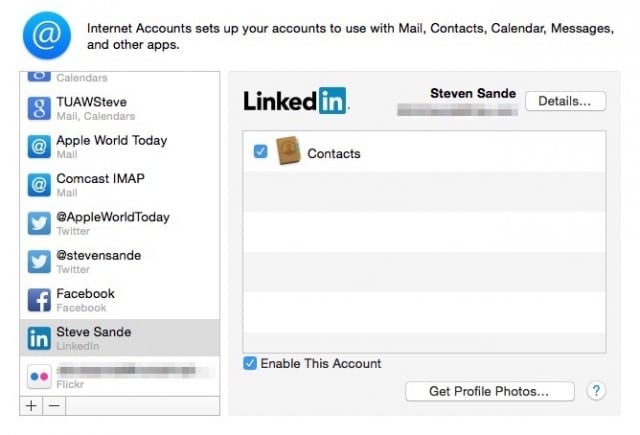Image resolution: width=640 pixels, height=435 pixels.
Task: Click the Contacts address book icon
Action: coord(289,152)
